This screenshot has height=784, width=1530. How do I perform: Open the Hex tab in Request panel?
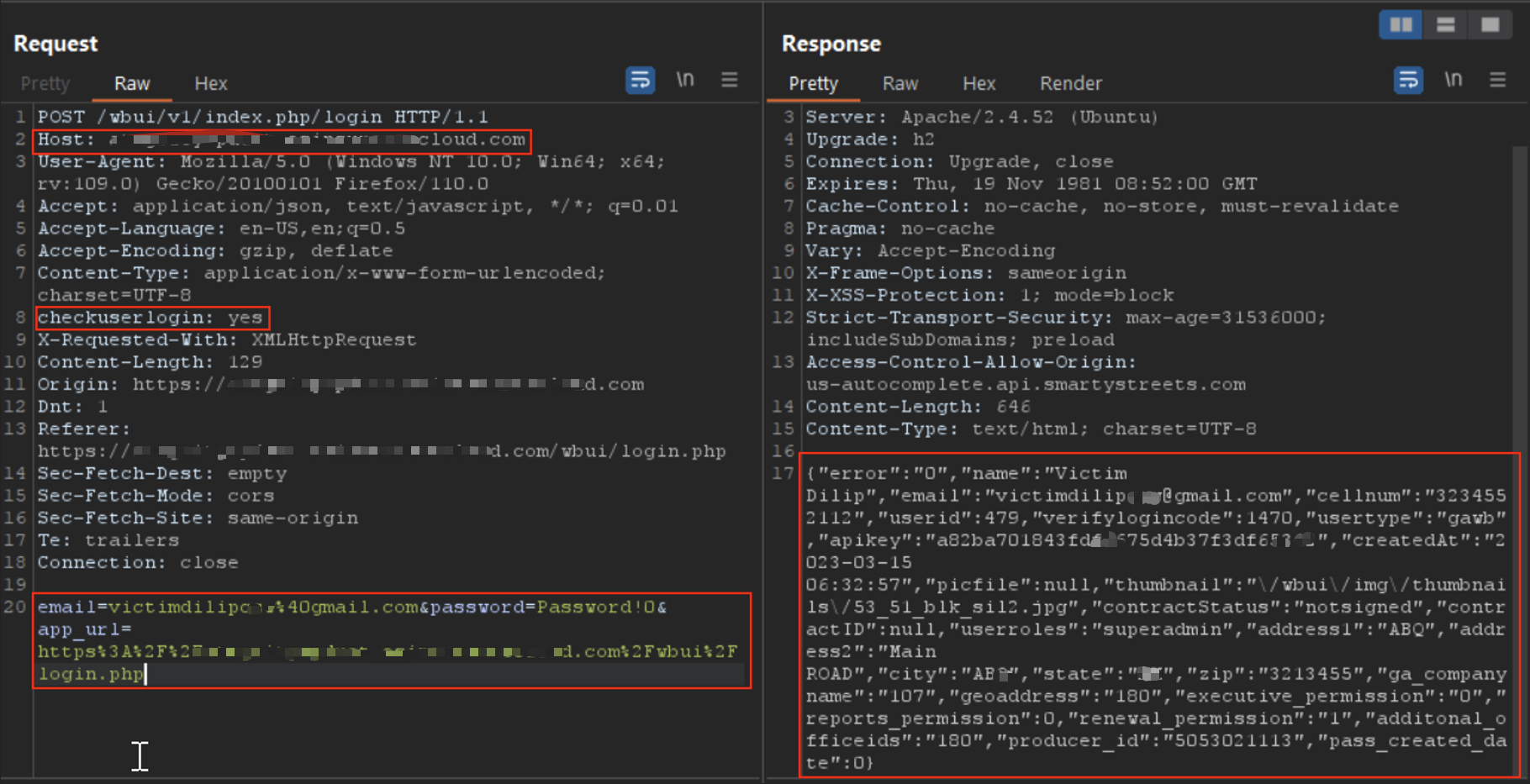coord(211,84)
